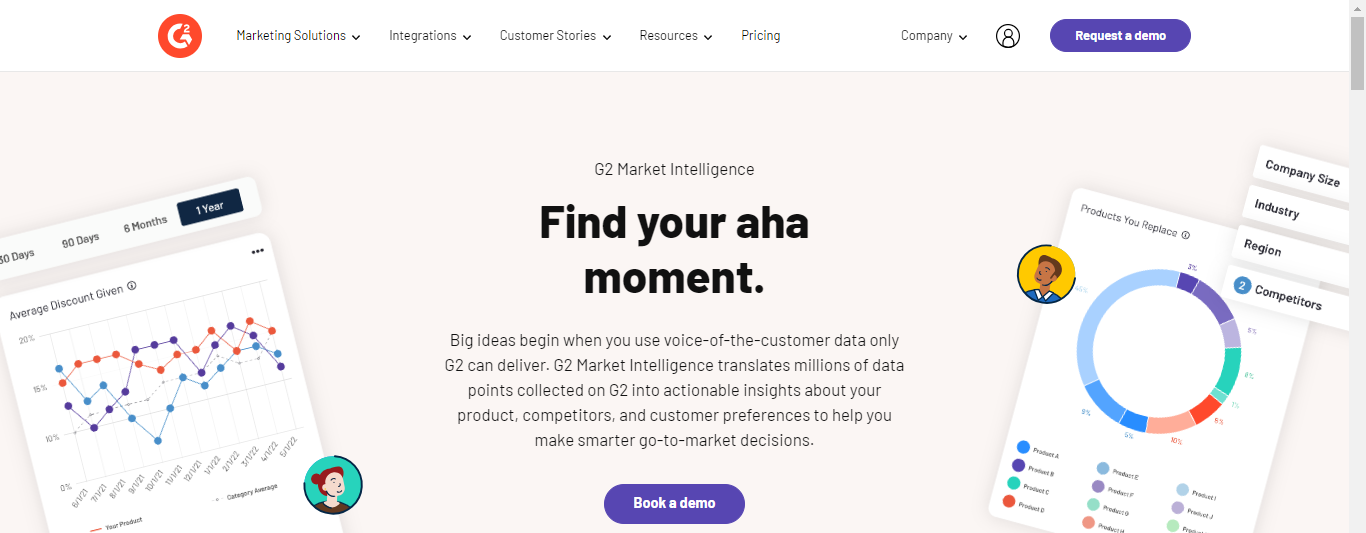Open the Pricing page

761,36
